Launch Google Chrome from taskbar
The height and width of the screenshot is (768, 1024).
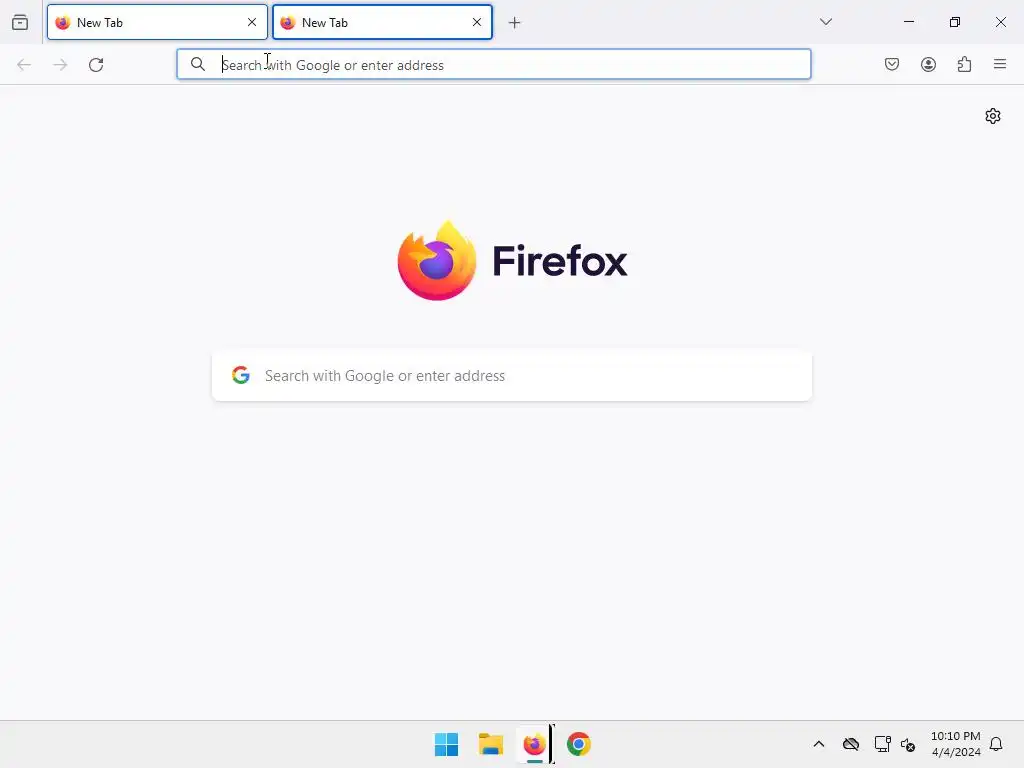click(x=579, y=744)
